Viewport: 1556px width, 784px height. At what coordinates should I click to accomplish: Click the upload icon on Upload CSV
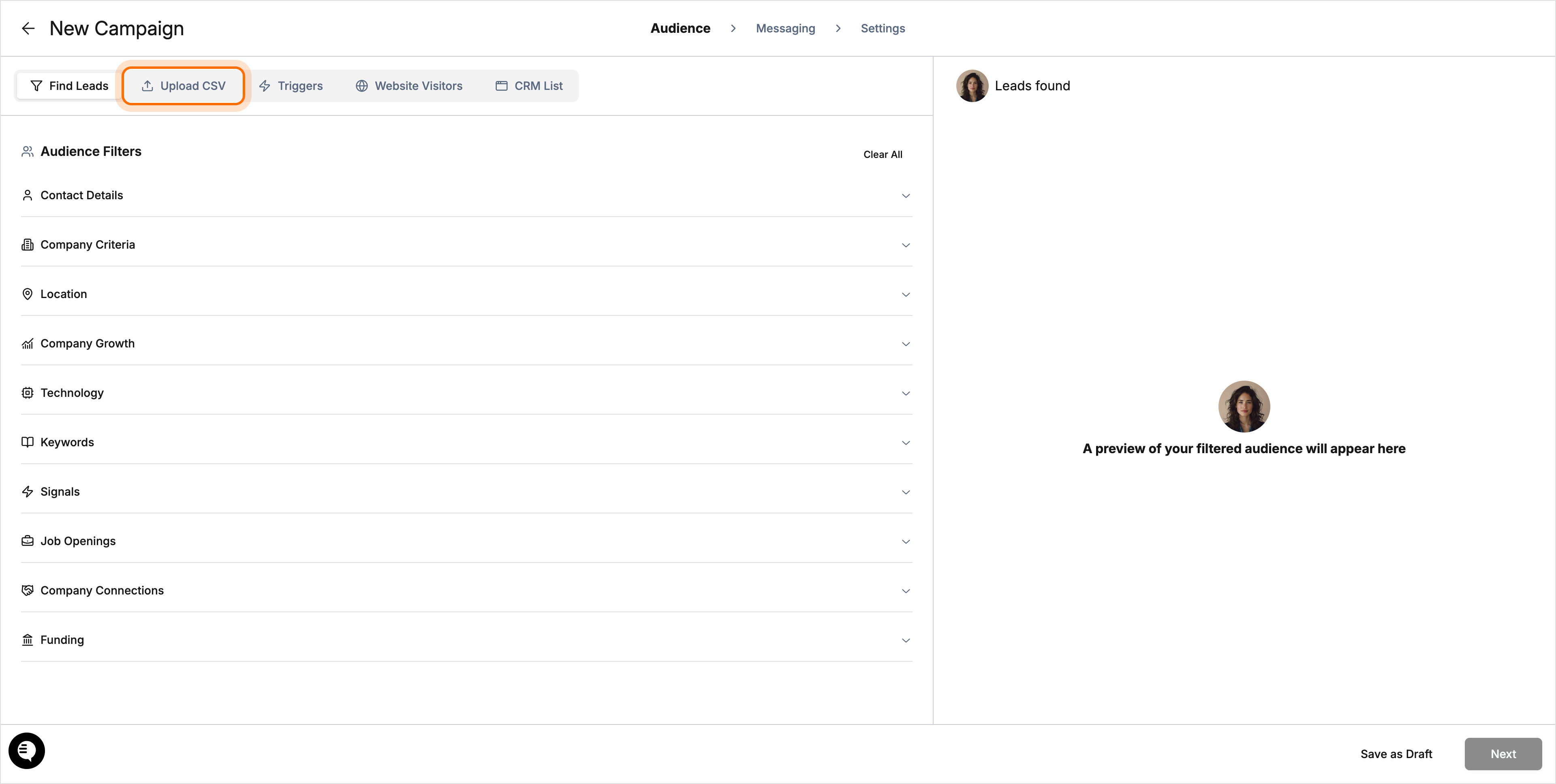[x=147, y=86]
